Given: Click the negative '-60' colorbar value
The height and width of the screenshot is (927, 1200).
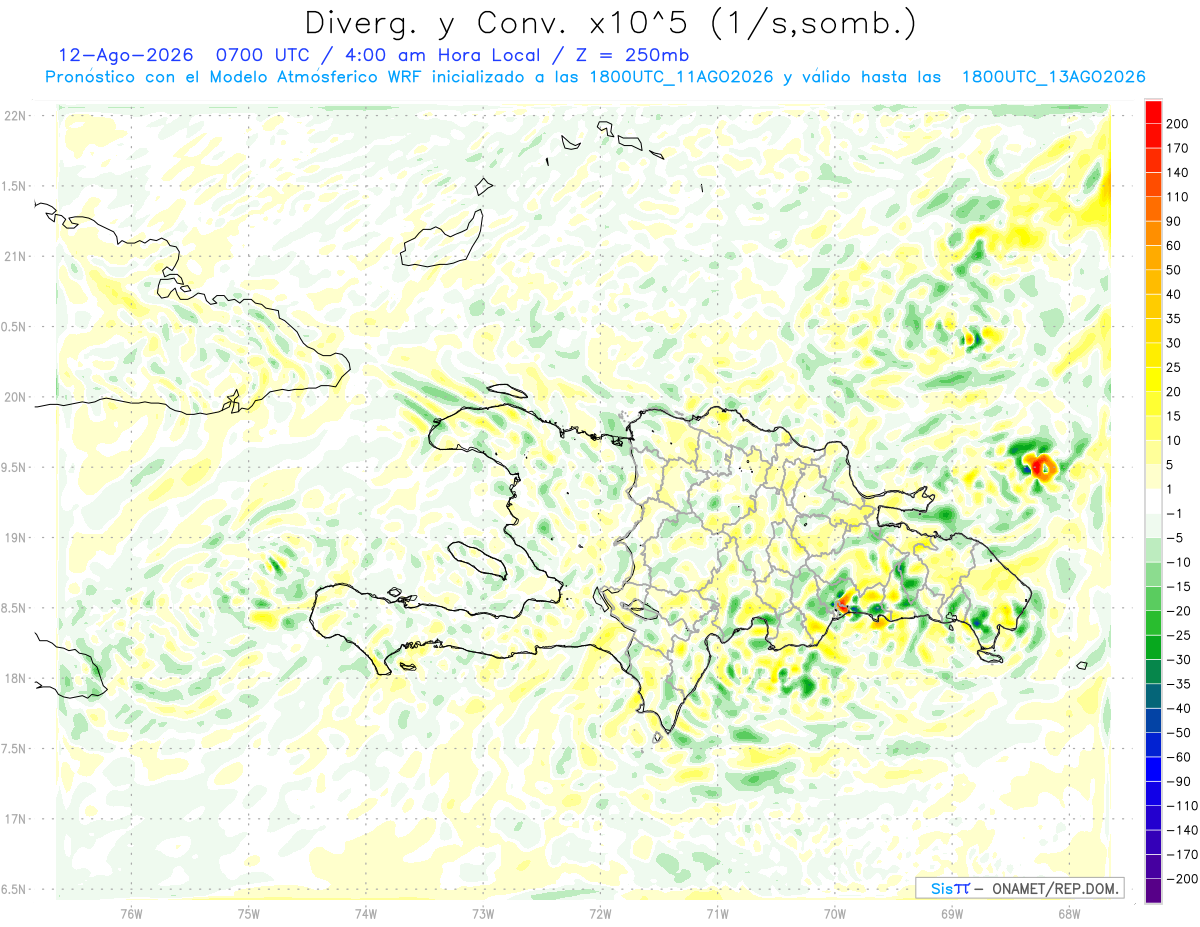Looking at the screenshot, I should 1178,757.
